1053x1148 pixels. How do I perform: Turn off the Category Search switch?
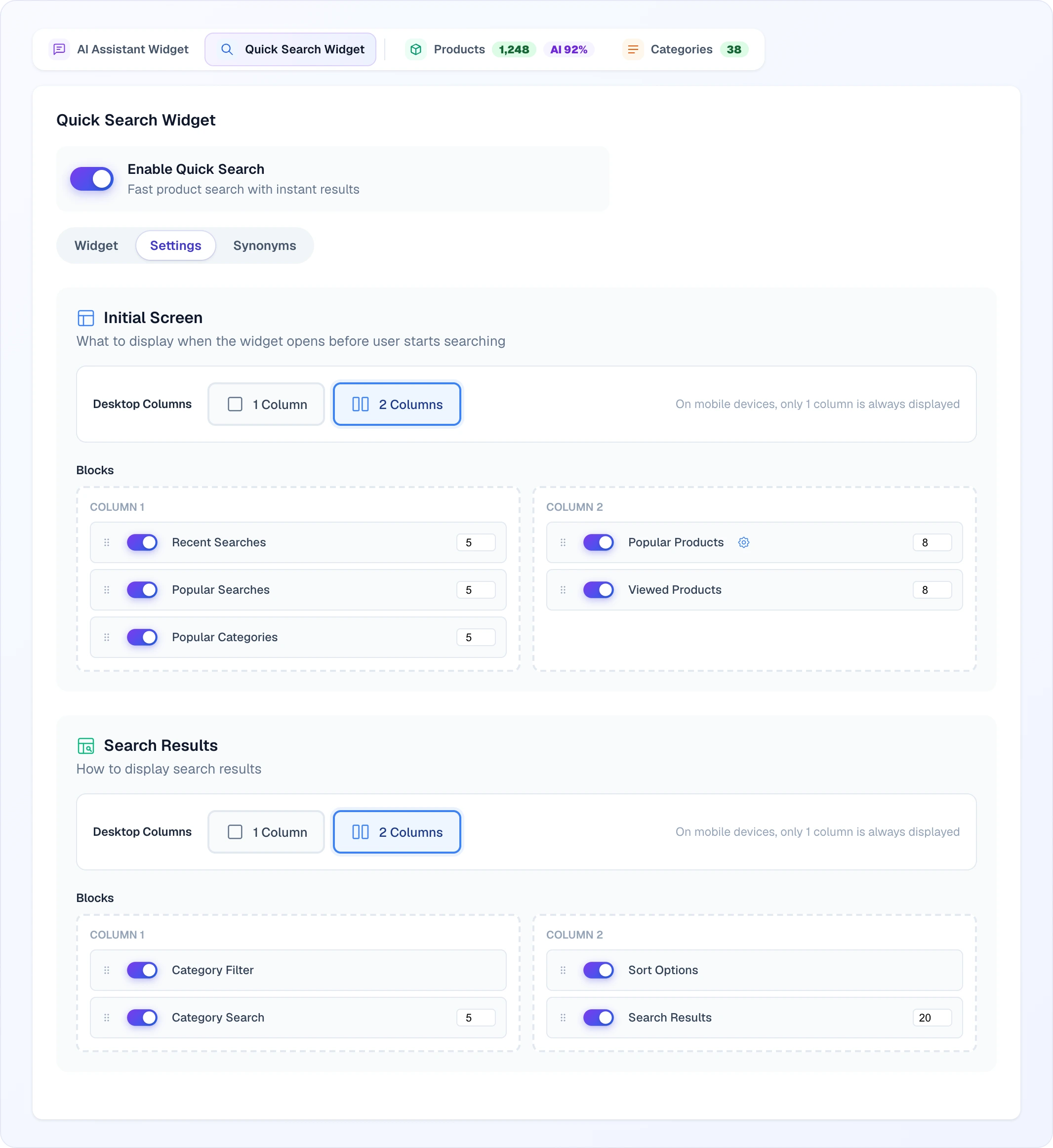coord(142,1017)
